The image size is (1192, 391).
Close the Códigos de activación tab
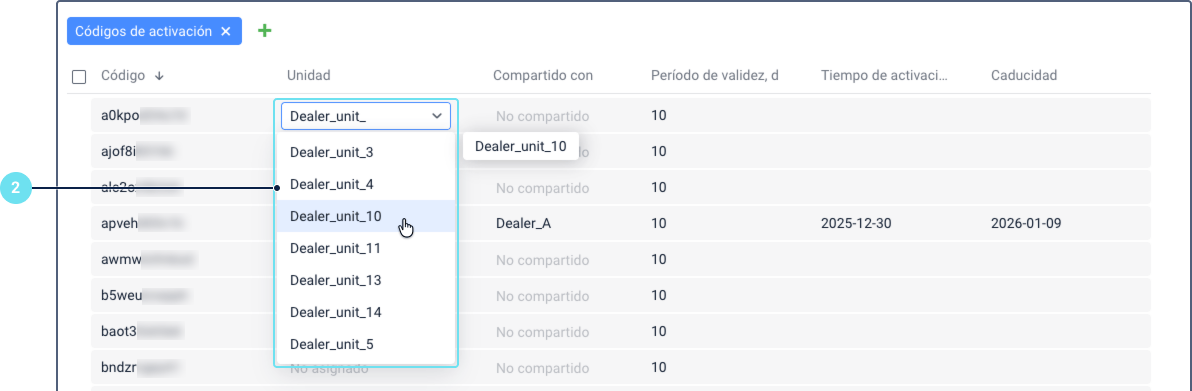point(225,31)
